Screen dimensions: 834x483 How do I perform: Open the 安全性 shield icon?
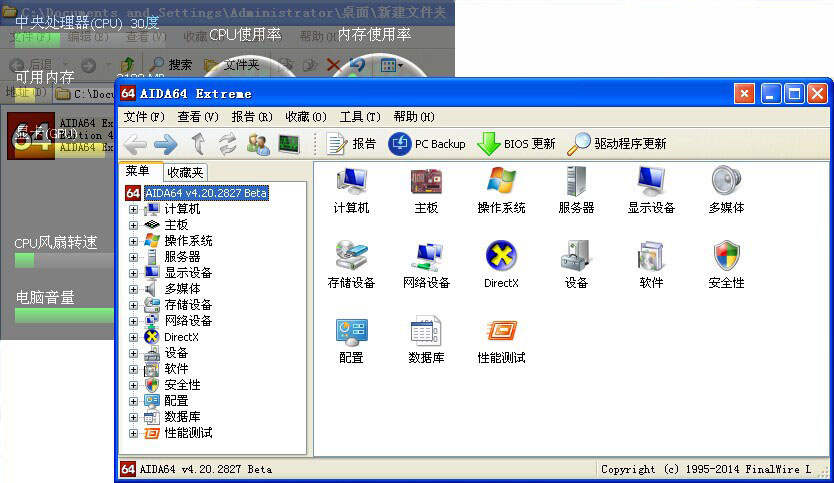726,265
